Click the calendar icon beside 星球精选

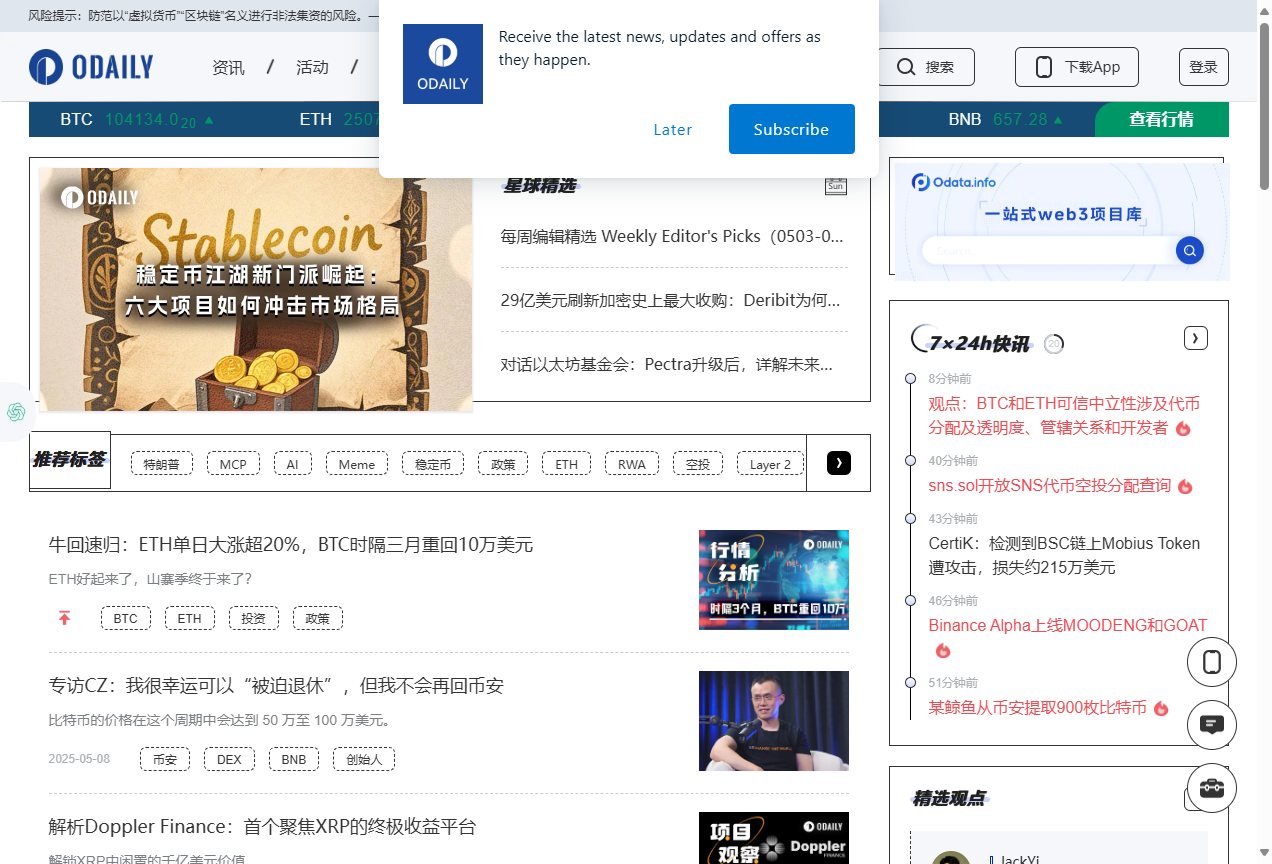pos(835,185)
